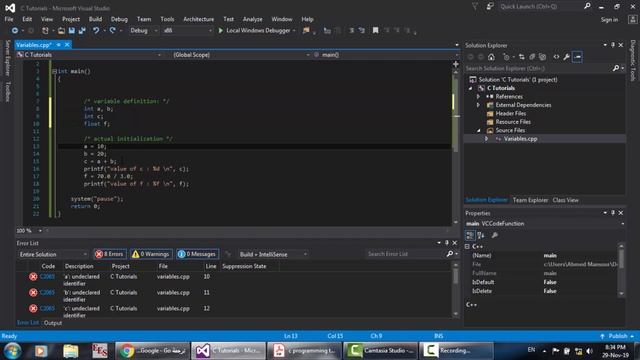Click error code link for 'a' undeclared identifier

tap(47, 277)
